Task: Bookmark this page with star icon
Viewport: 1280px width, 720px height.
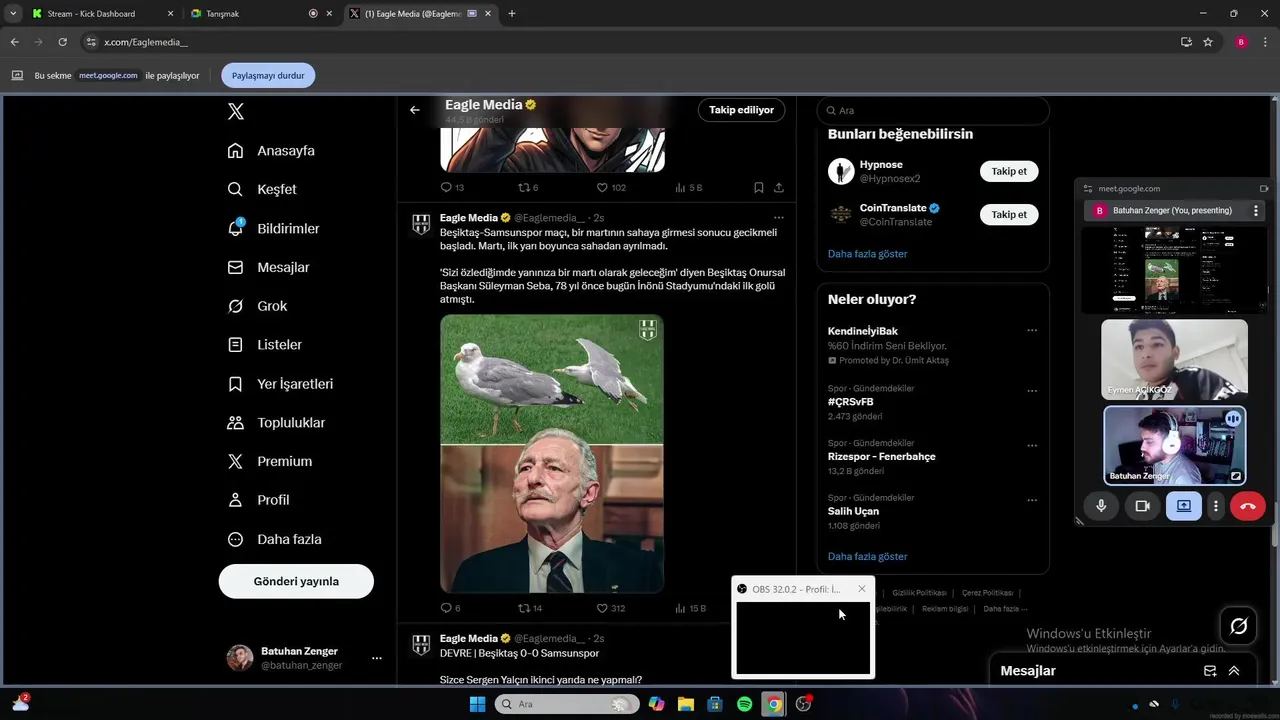Action: pyautogui.click(x=1208, y=42)
